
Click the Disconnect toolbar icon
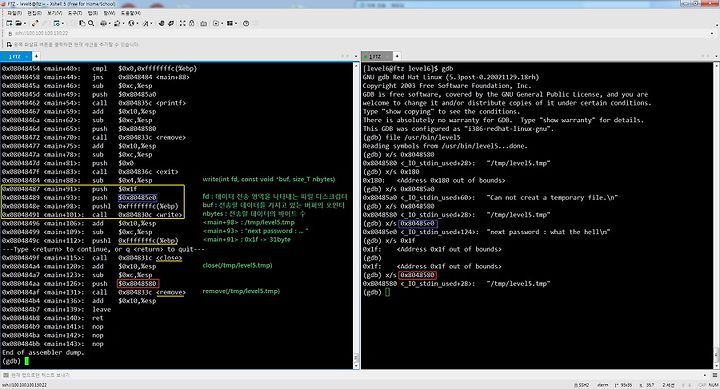35,23
